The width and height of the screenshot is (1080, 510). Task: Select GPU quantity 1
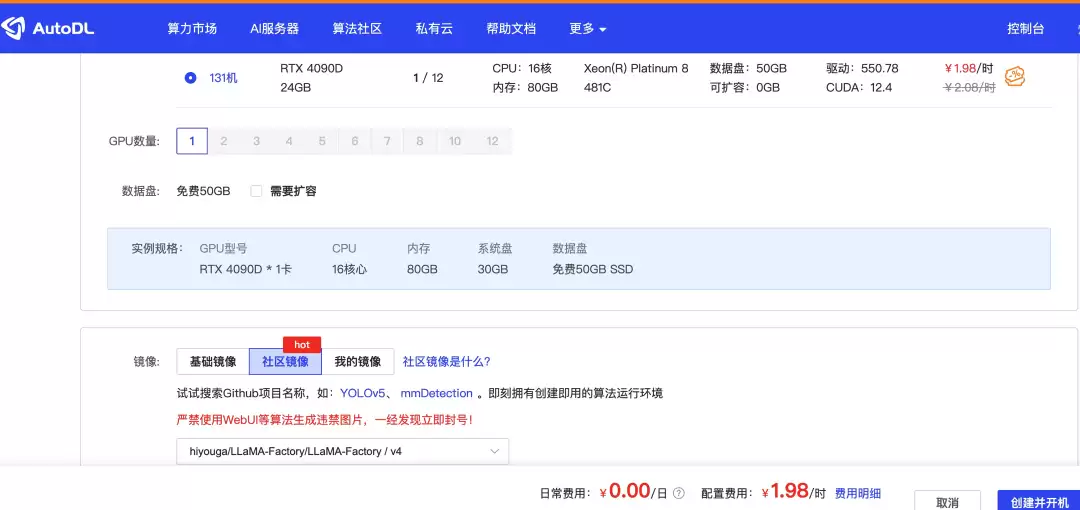192,141
